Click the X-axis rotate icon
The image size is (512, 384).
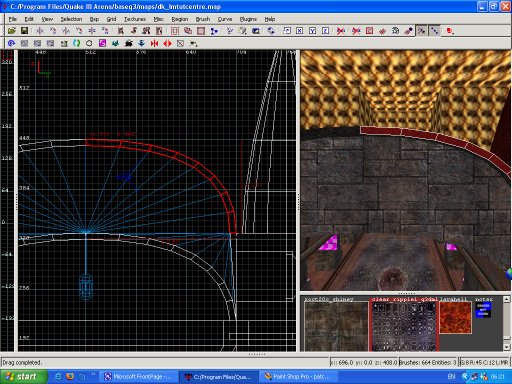point(53,31)
